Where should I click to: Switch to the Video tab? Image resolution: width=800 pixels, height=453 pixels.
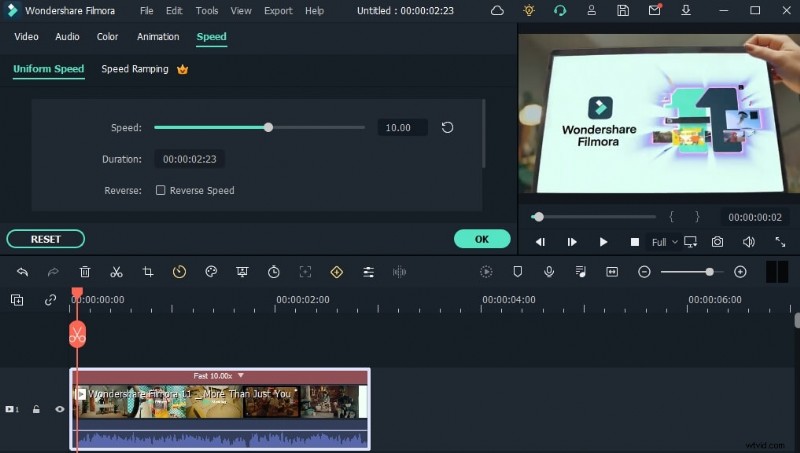click(x=26, y=37)
